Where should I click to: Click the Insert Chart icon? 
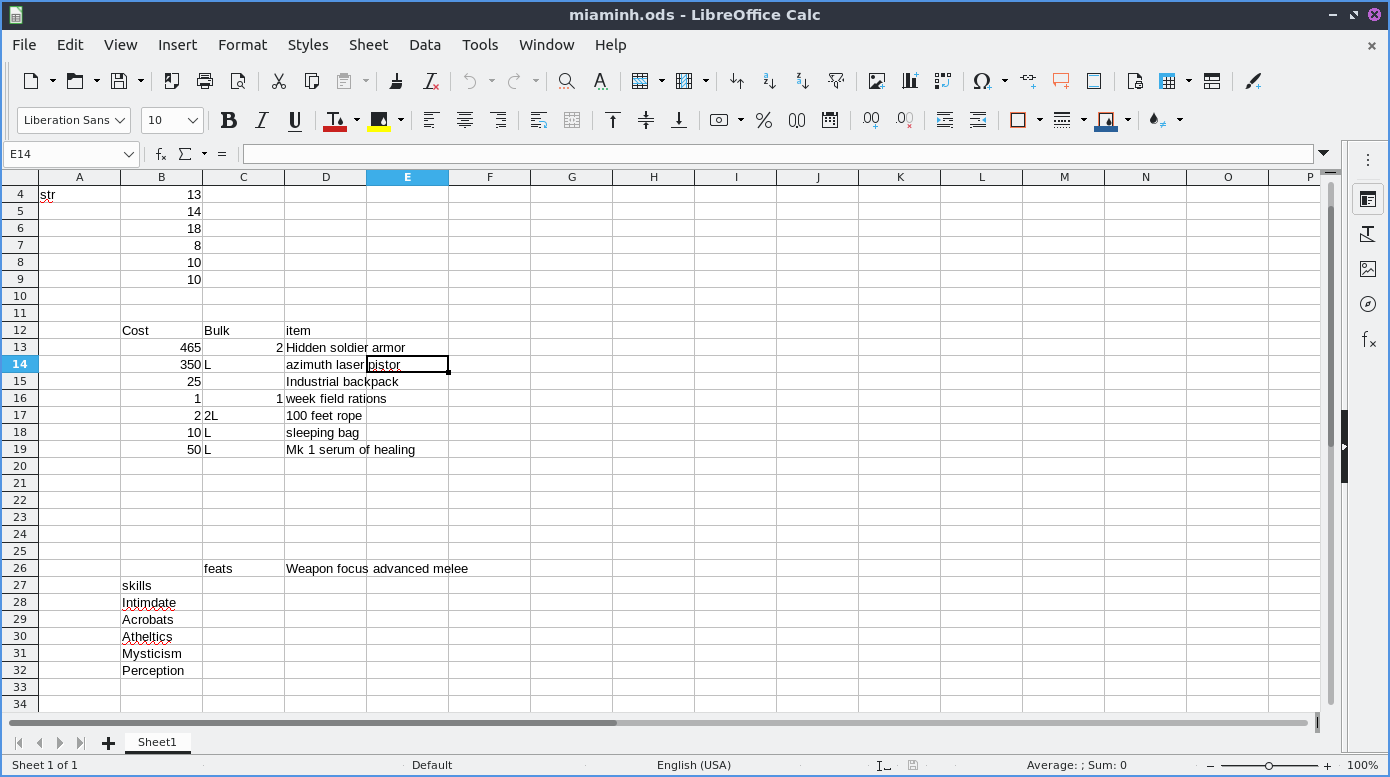click(910, 81)
